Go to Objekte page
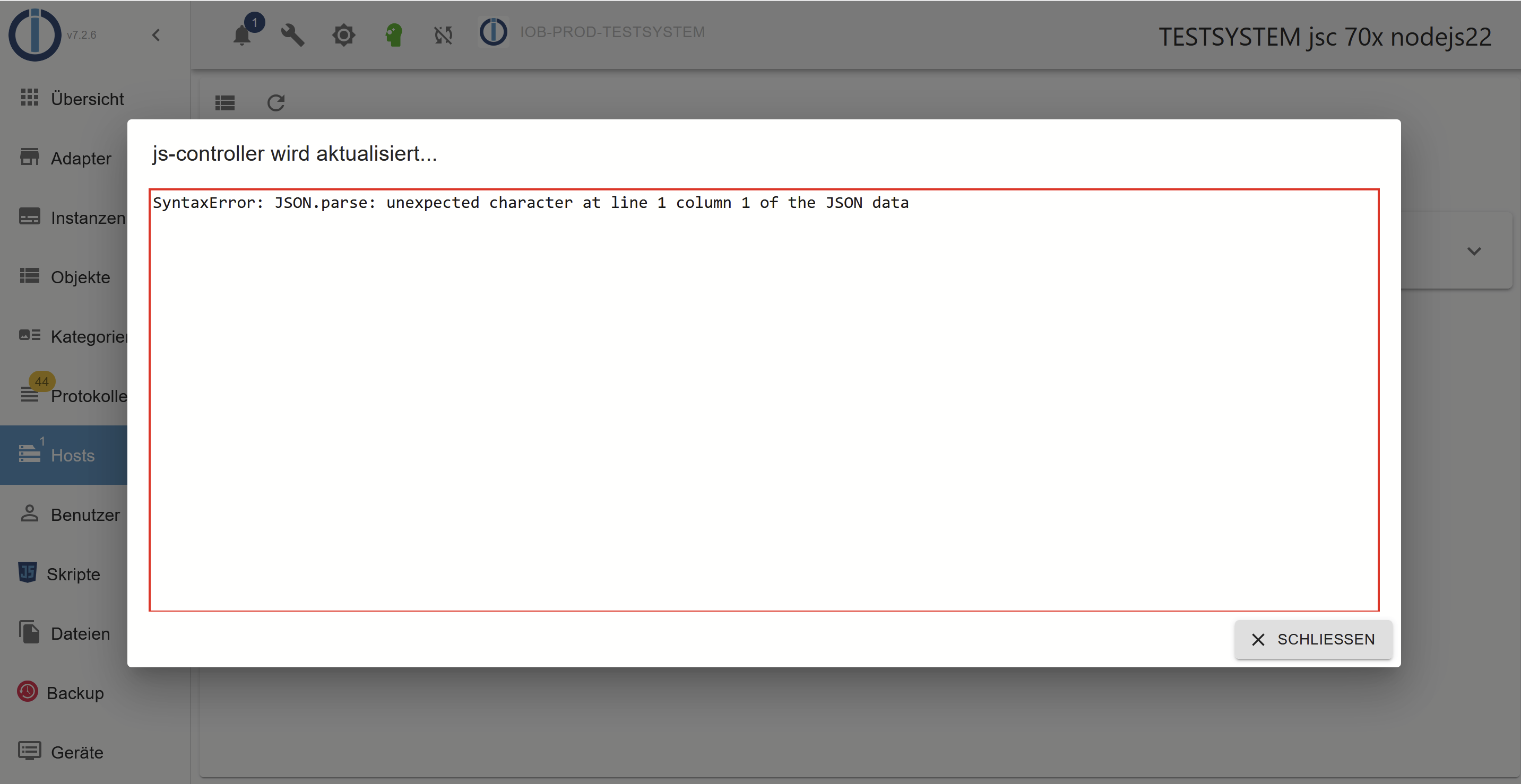 tap(80, 277)
